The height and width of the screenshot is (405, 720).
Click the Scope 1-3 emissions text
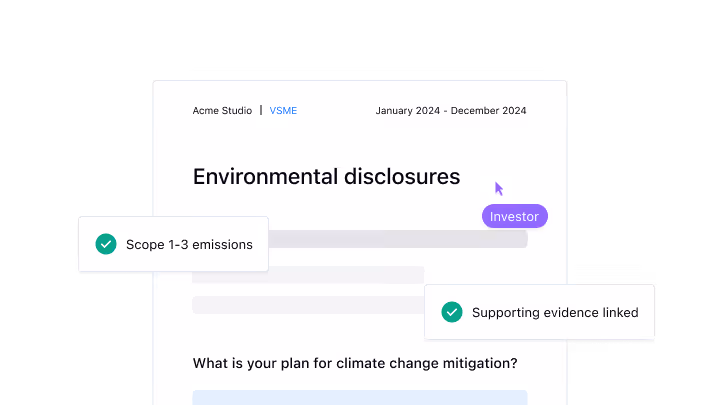(x=189, y=245)
